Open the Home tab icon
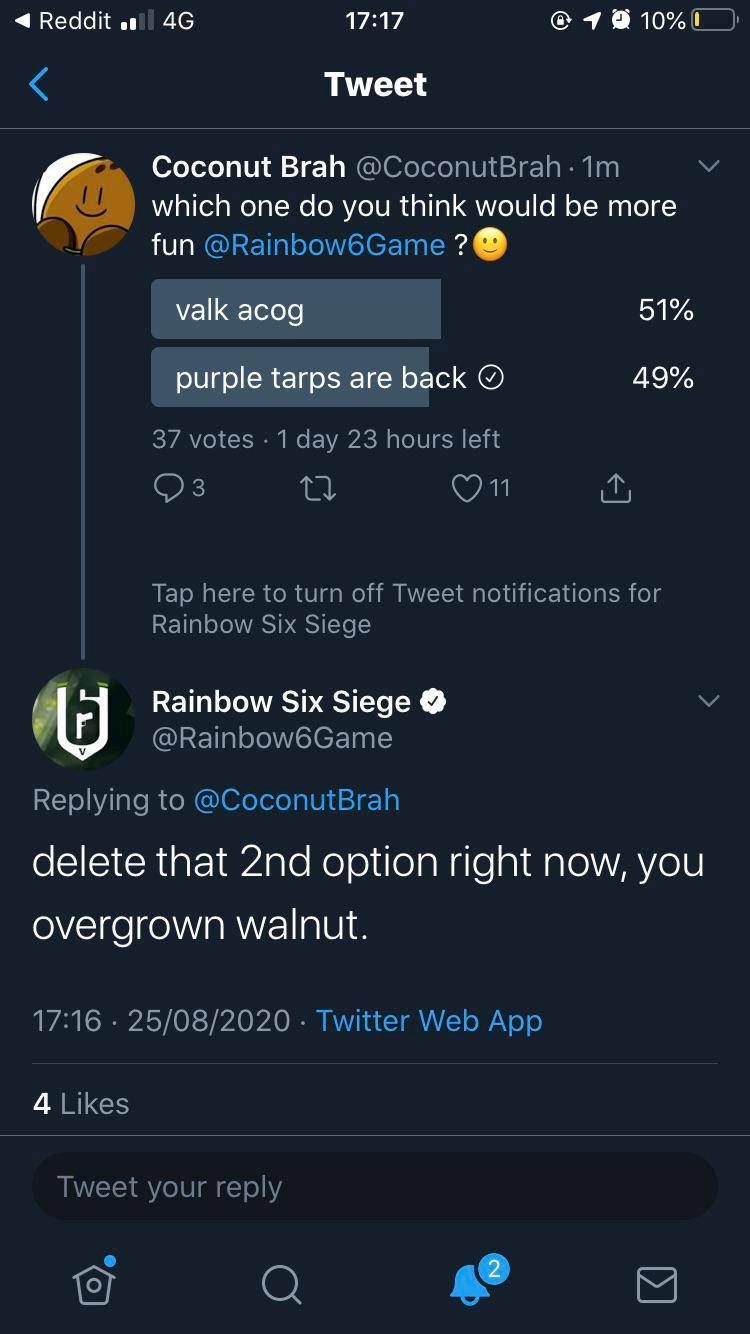 point(94,1282)
